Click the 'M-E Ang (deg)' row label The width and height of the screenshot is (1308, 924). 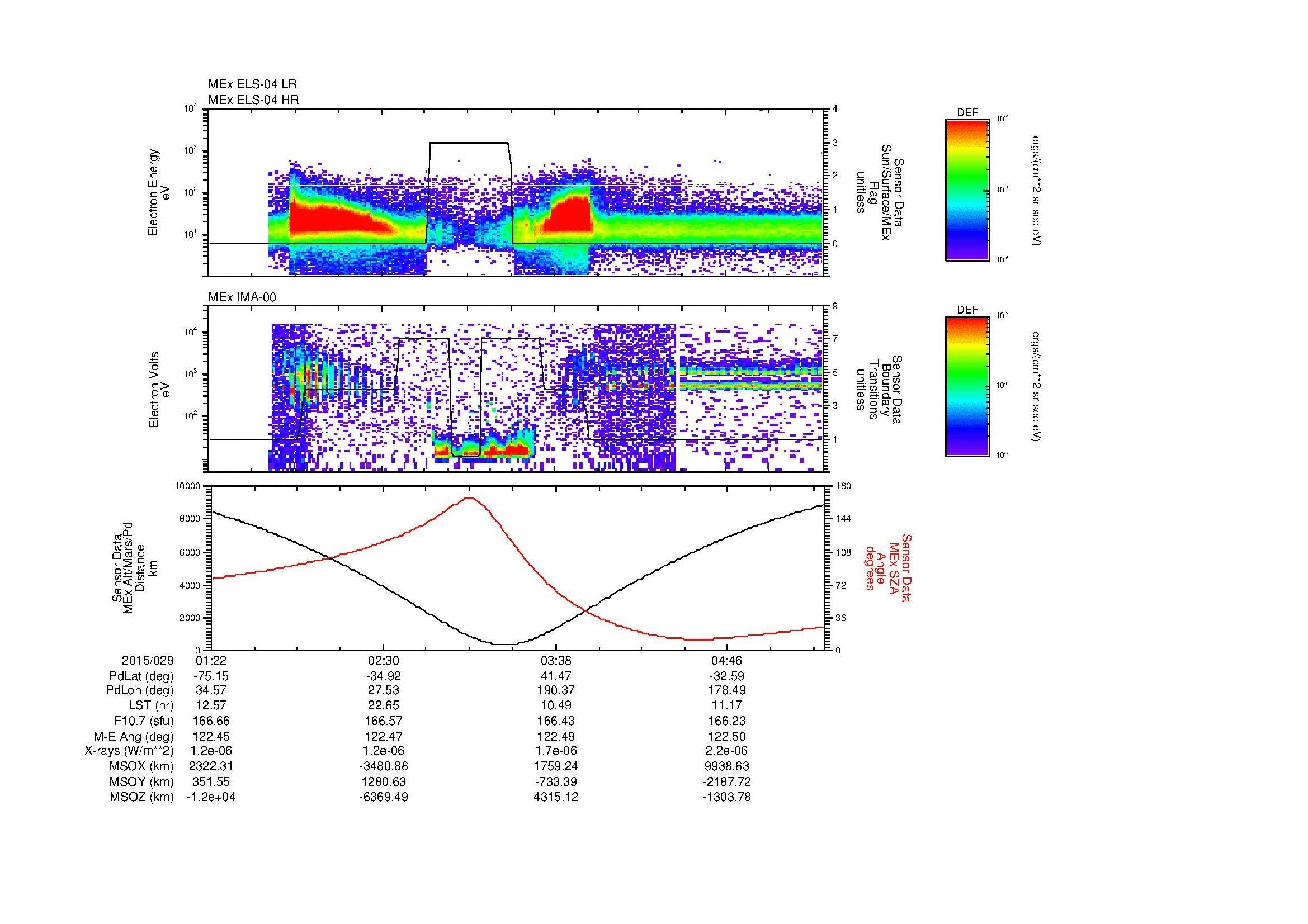133,736
